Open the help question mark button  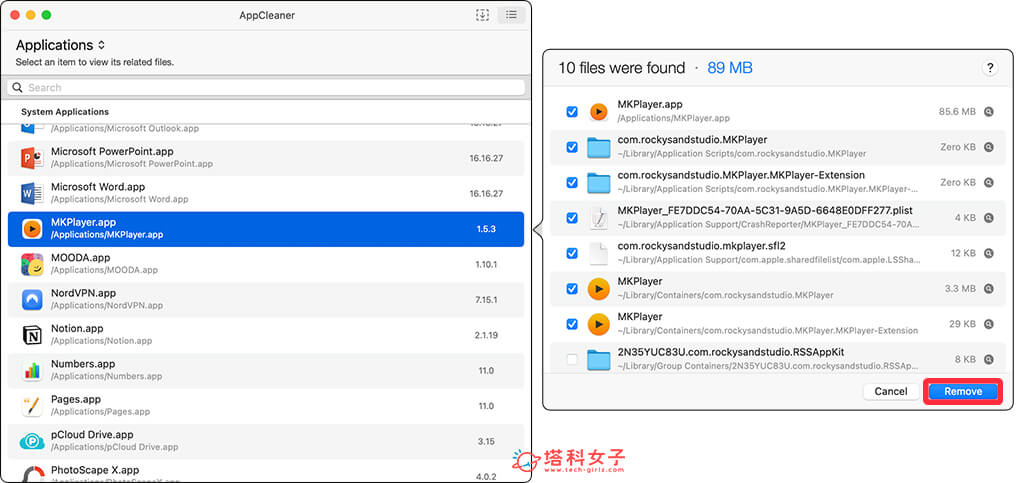click(990, 68)
